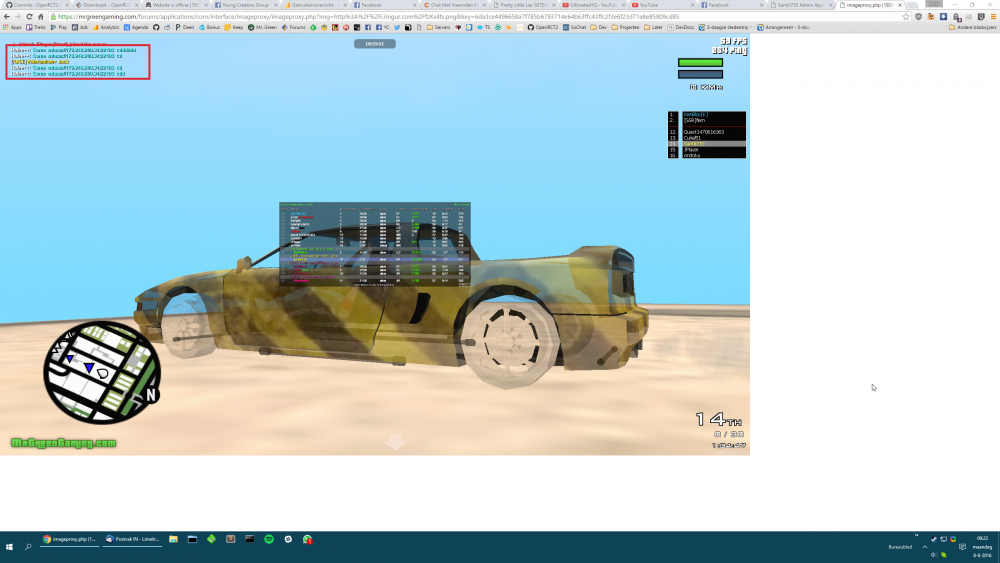1000x563 pixels.
Task: Close the imageproxy.php tab
Action: click(900, 5)
